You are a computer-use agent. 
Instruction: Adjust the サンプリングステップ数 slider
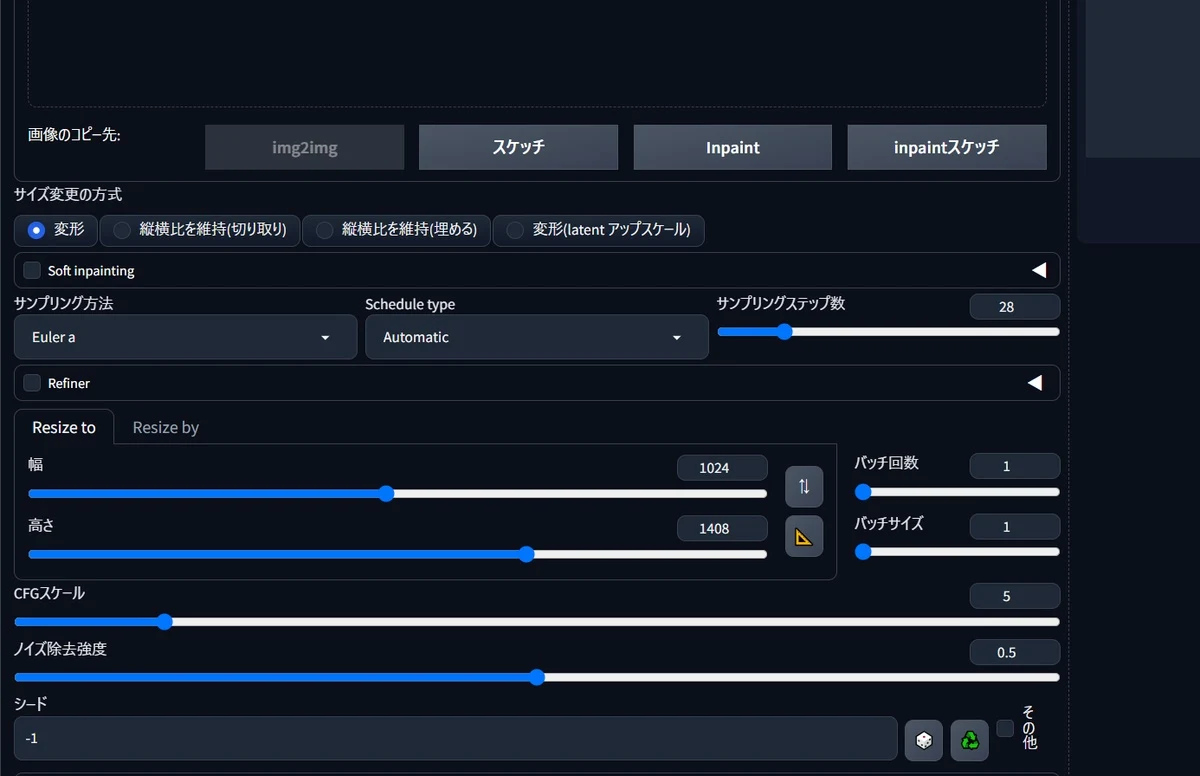click(x=888, y=331)
